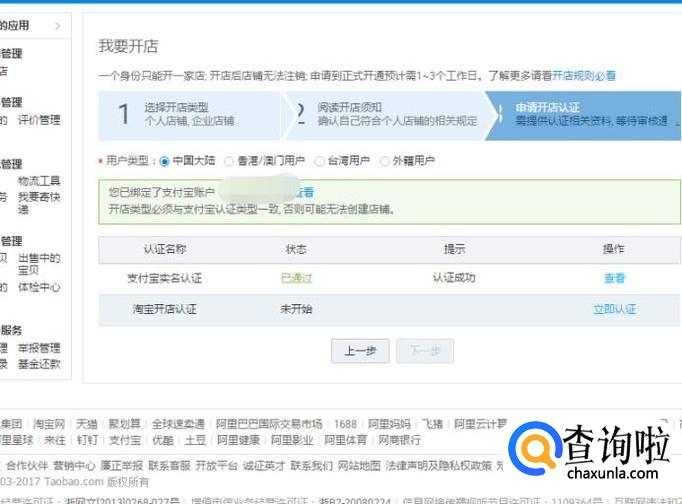The image size is (682, 504).
Task: Click 立即认证 link for 淘宝开店认证
Action: point(614,310)
